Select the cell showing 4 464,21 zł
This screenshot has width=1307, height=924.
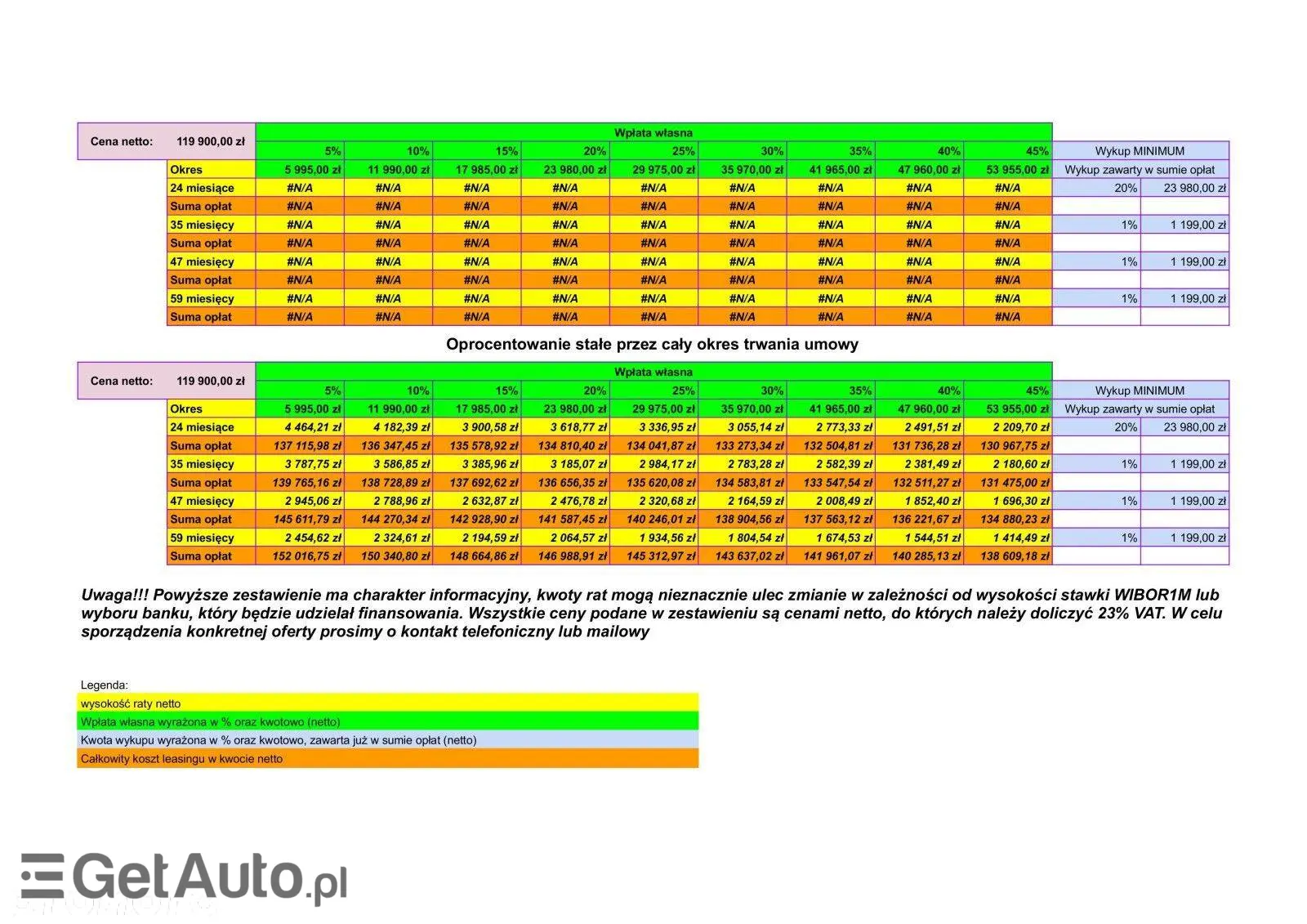click(x=301, y=427)
